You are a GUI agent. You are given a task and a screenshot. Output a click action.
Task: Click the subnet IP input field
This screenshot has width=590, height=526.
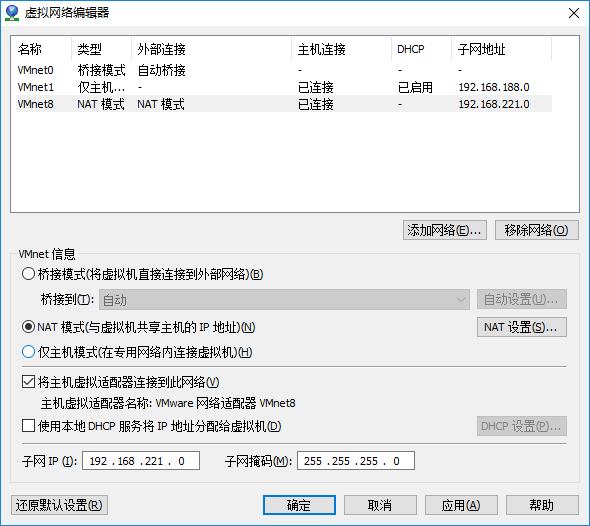(141, 461)
